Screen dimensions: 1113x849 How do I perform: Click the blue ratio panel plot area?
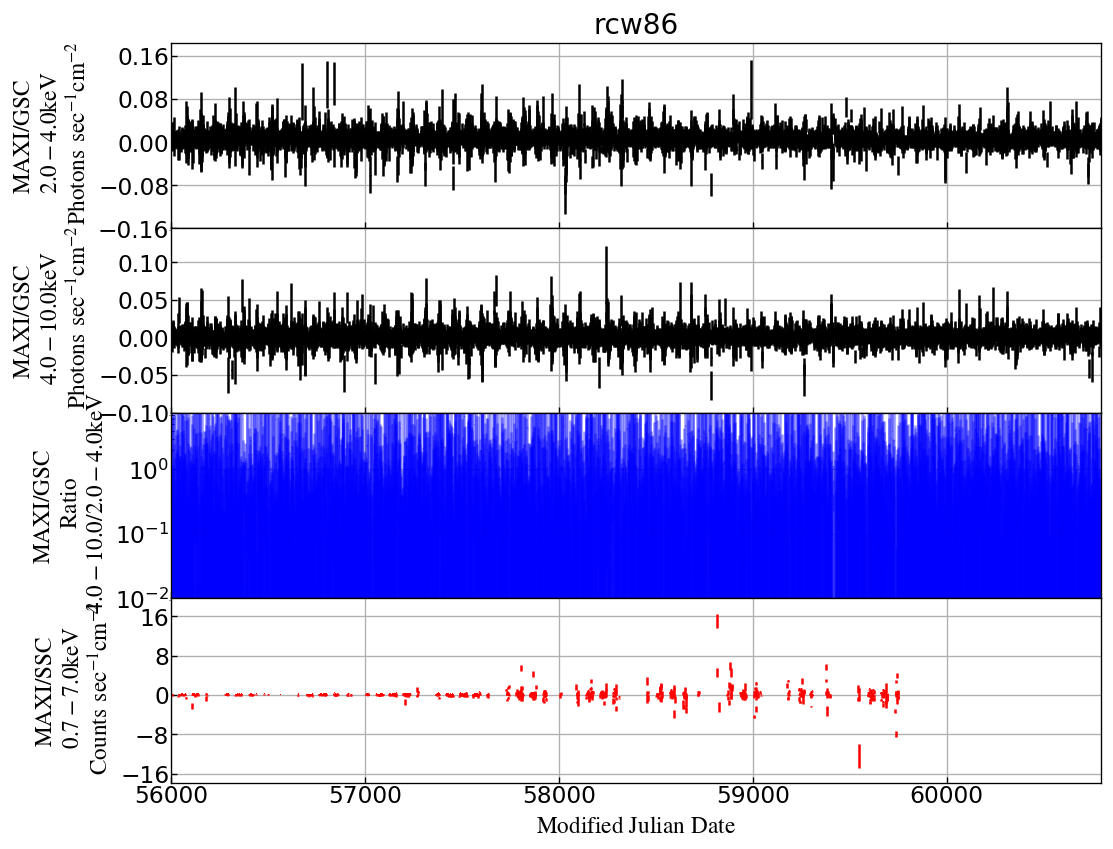click(x=637, y=505)
